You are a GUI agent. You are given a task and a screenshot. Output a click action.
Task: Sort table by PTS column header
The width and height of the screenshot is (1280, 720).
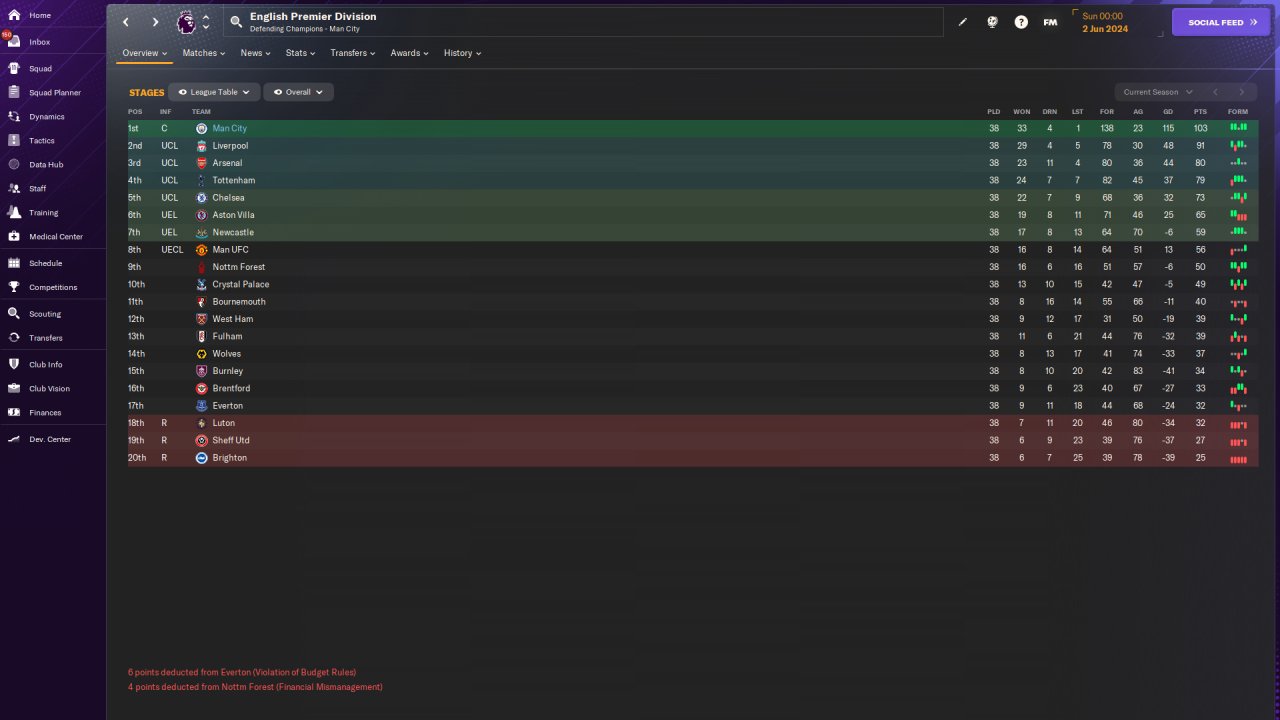tap(1200, 112)
